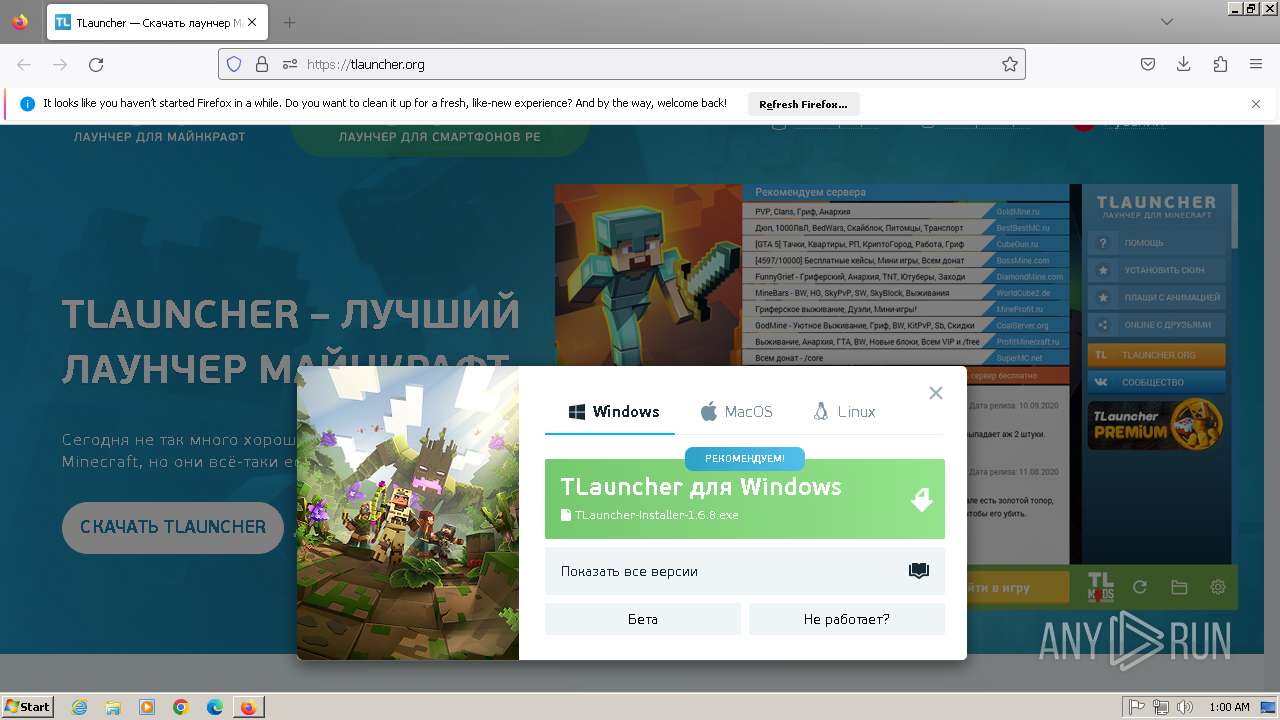Click the BossMine.com server row
The width and height of the screenshot is (1280, 720).
[x=906, y=260]
